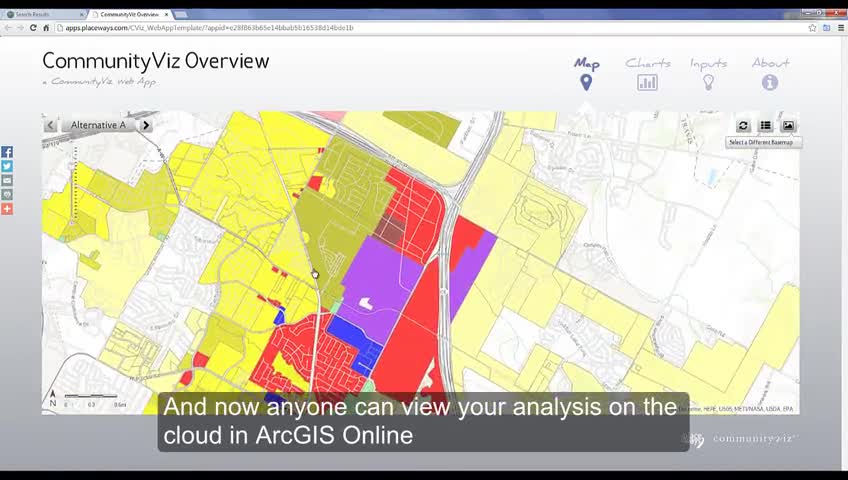Click the gray print share icon
Screen dimensions: 848x480
coord(7,194)
